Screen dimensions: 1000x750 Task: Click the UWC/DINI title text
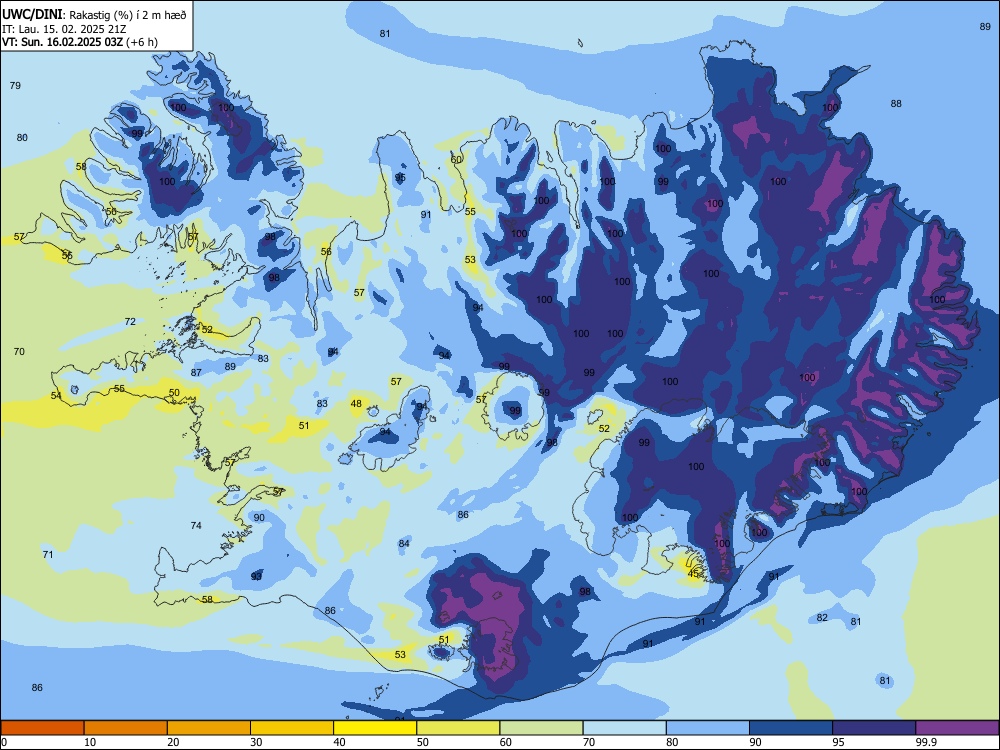[32, 15]
